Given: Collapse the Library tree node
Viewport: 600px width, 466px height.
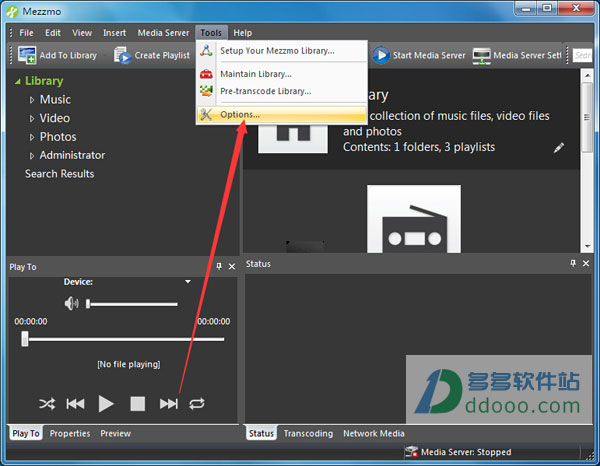Looking at the screenshot, I should (x=17, y=81).
